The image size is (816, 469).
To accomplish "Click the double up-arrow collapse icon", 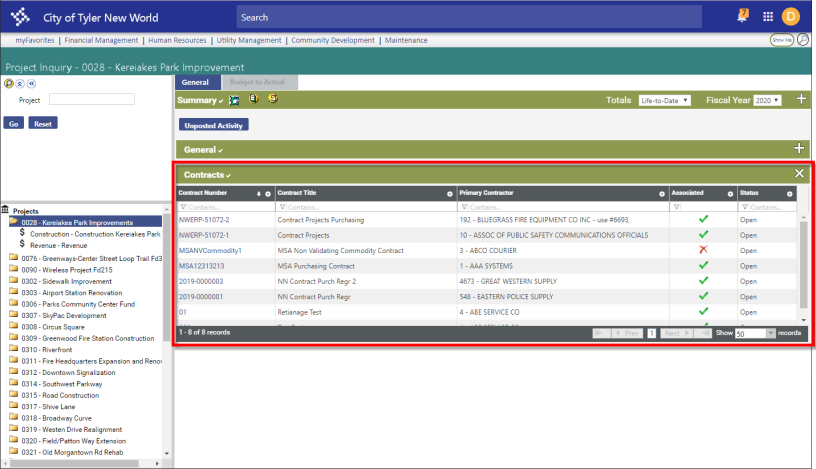I will pyautogui.click(x=20, y=83).
